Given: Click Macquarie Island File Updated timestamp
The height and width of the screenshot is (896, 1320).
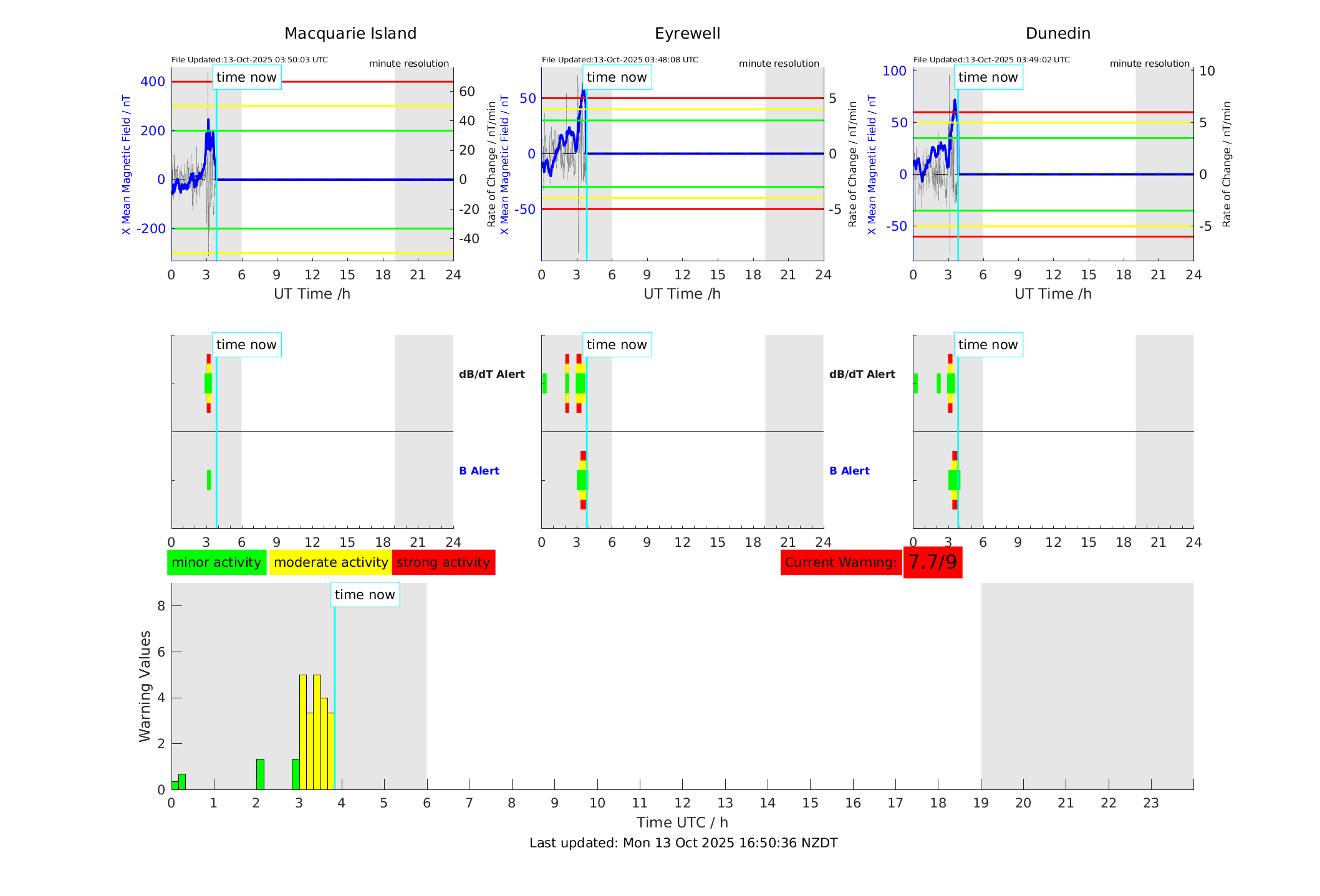Looking at the screenshot, I should (249, 60).
